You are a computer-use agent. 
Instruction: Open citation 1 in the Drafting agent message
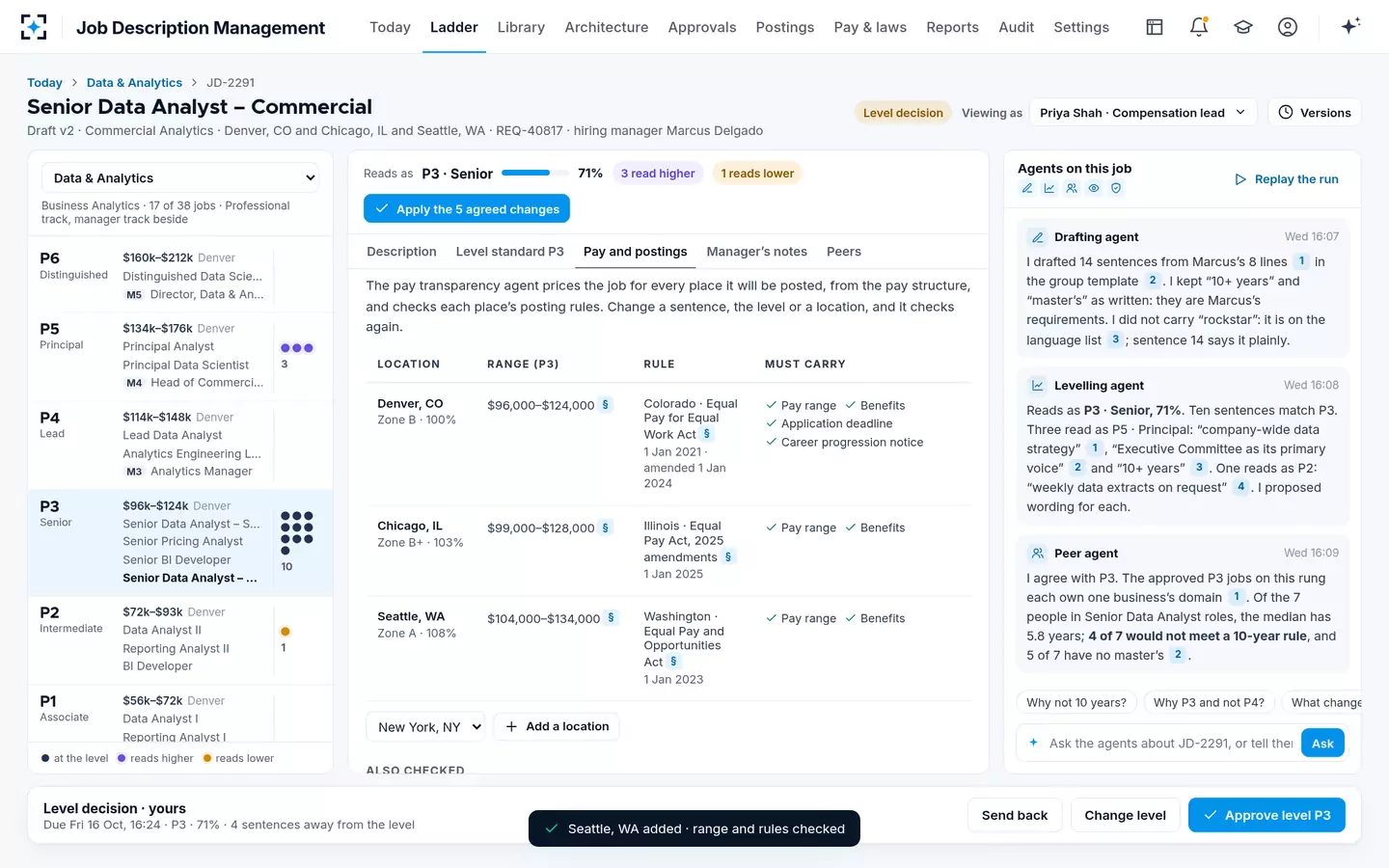point(1301,261)
